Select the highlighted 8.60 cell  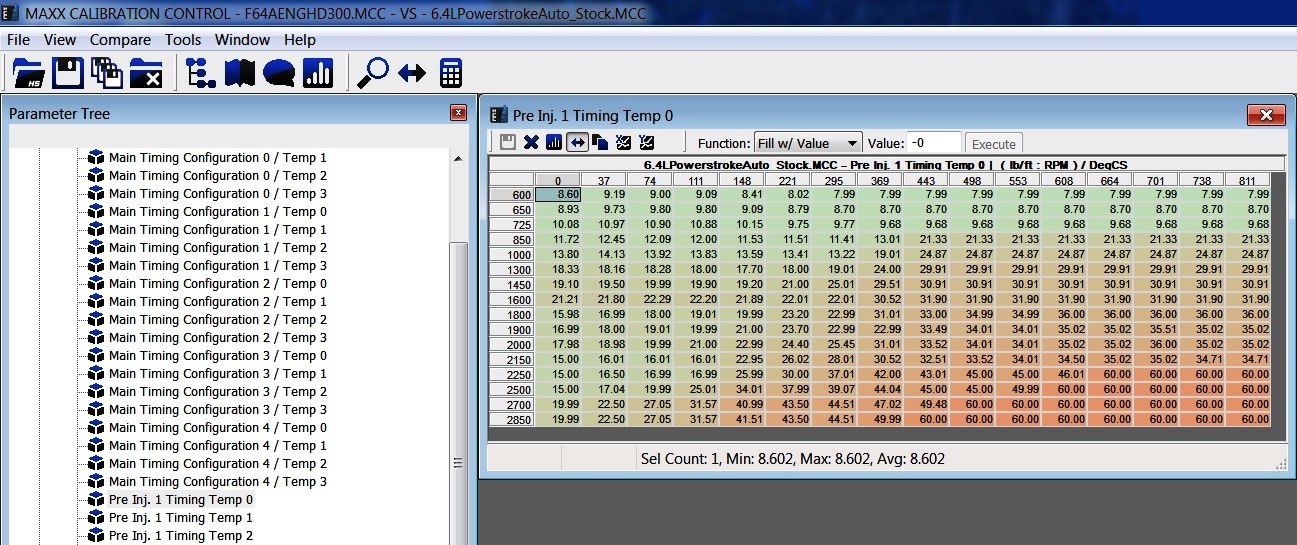pos(558,194)
